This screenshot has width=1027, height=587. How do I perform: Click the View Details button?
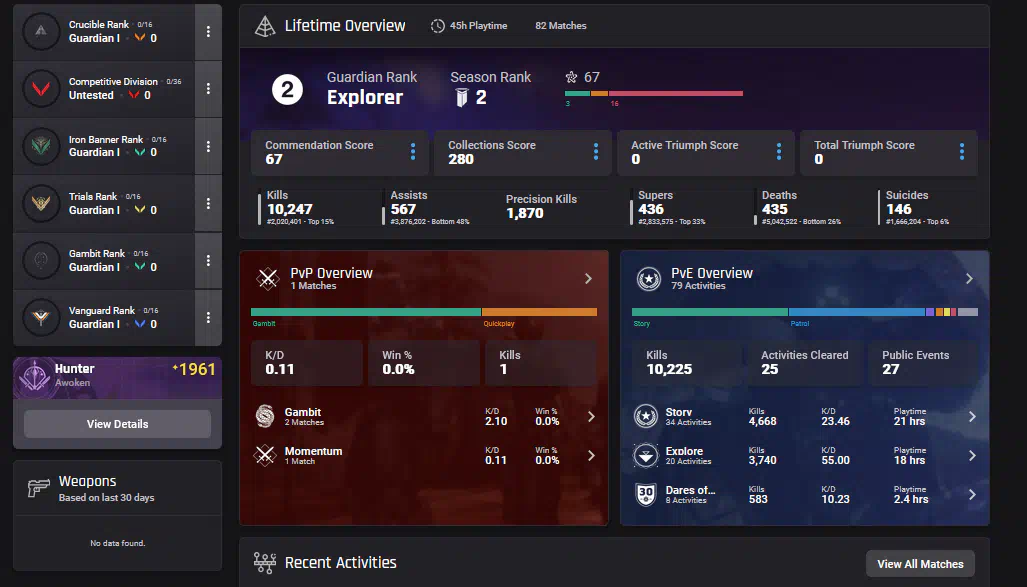[x=117, y=424]
